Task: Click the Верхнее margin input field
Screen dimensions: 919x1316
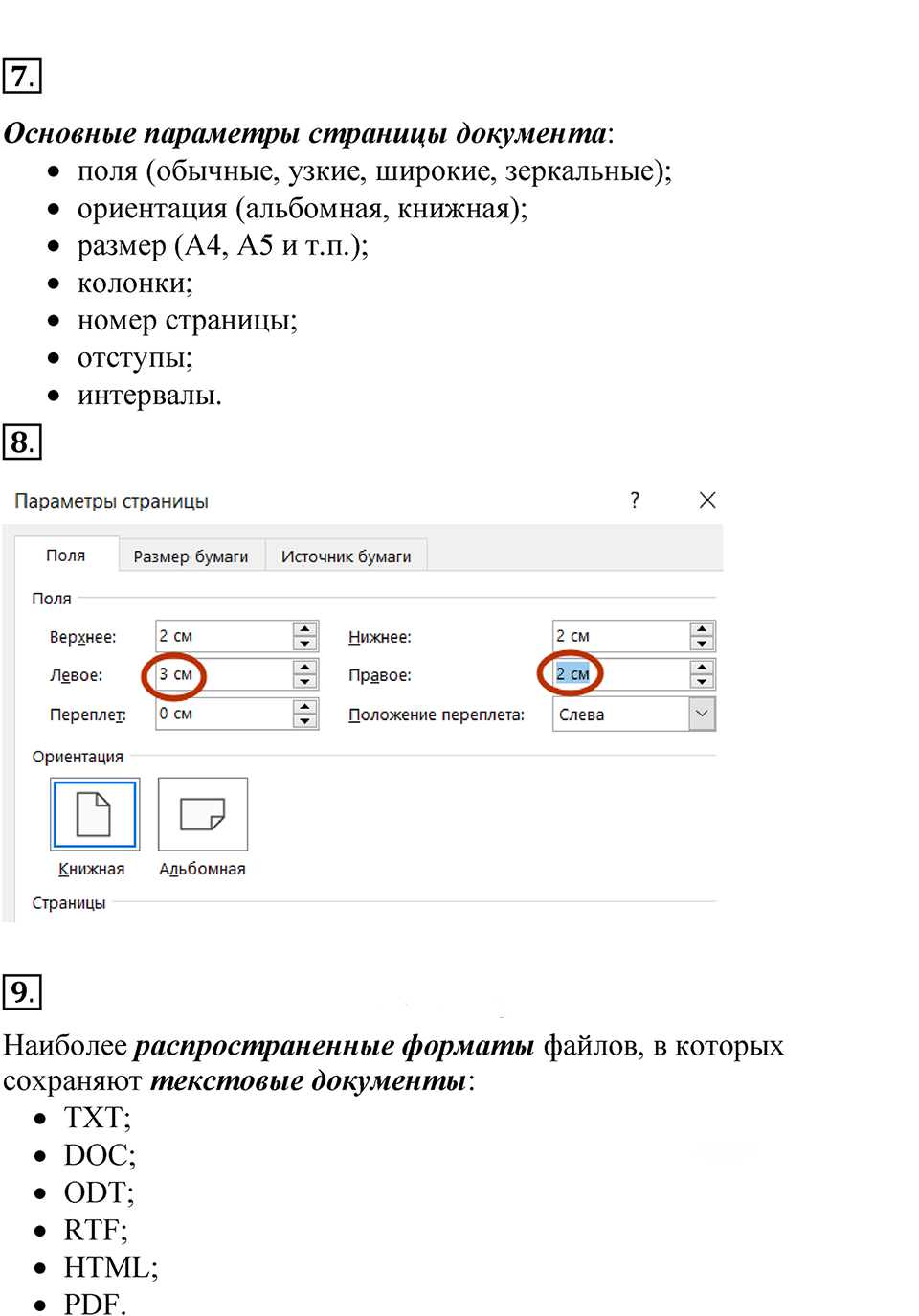Action: [x=225, y=636]
